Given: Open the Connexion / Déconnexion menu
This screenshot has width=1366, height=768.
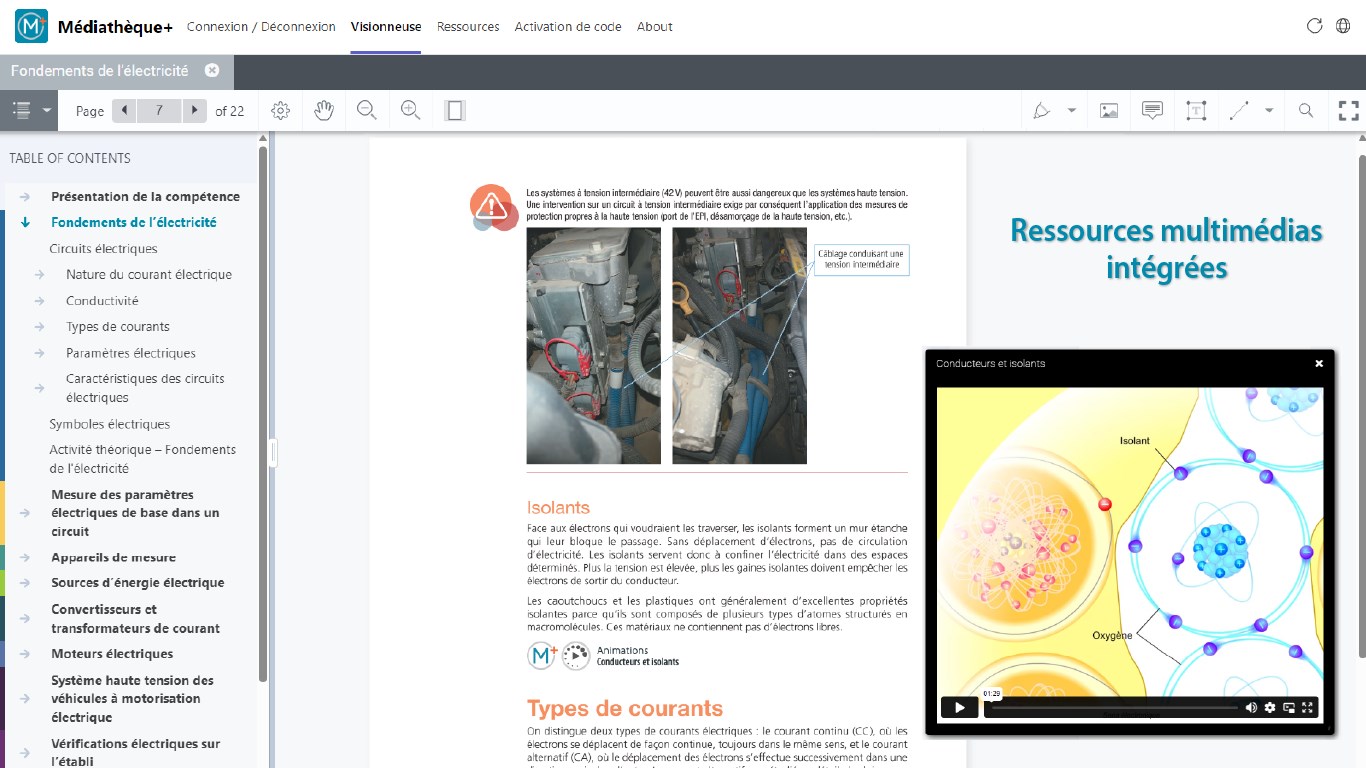Looking at the screenshot, I should click(x=261, y=27).
